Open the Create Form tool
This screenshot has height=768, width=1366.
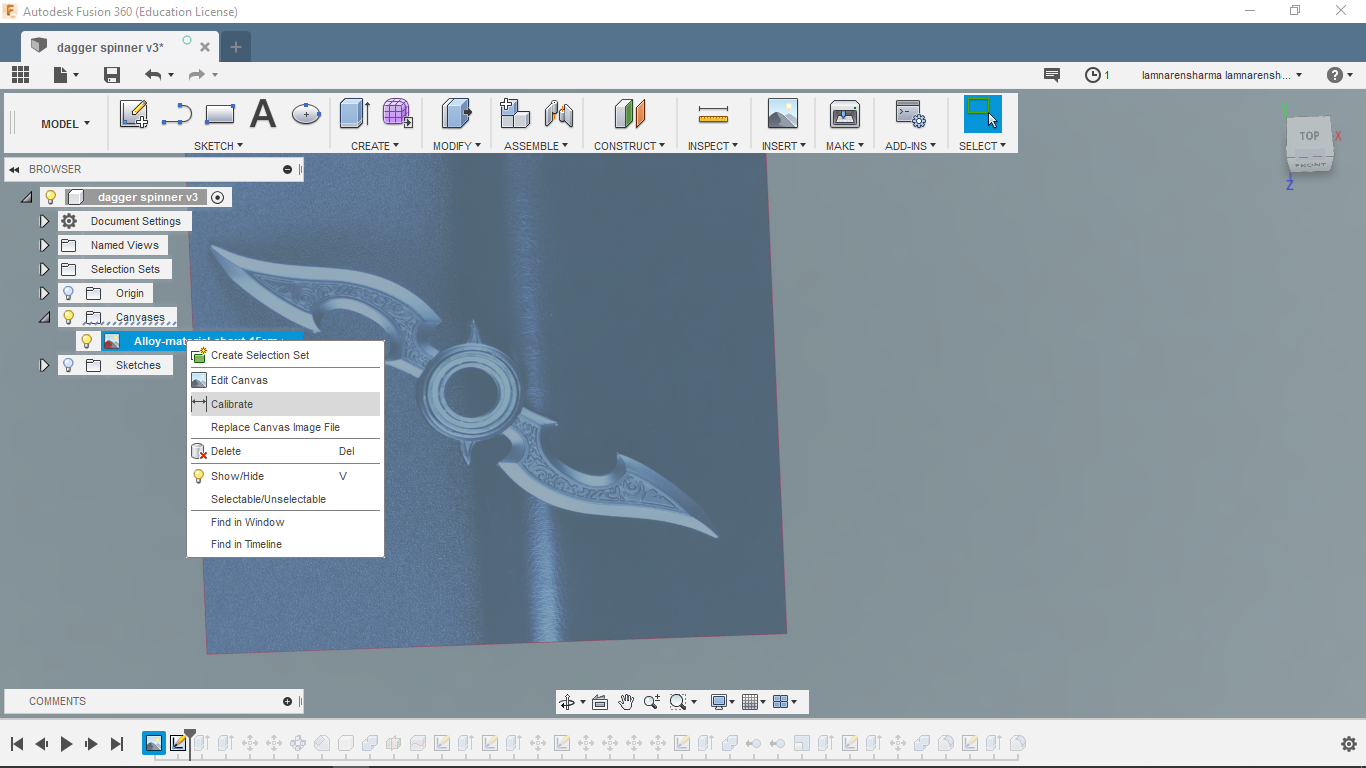(x=397, y=114)
